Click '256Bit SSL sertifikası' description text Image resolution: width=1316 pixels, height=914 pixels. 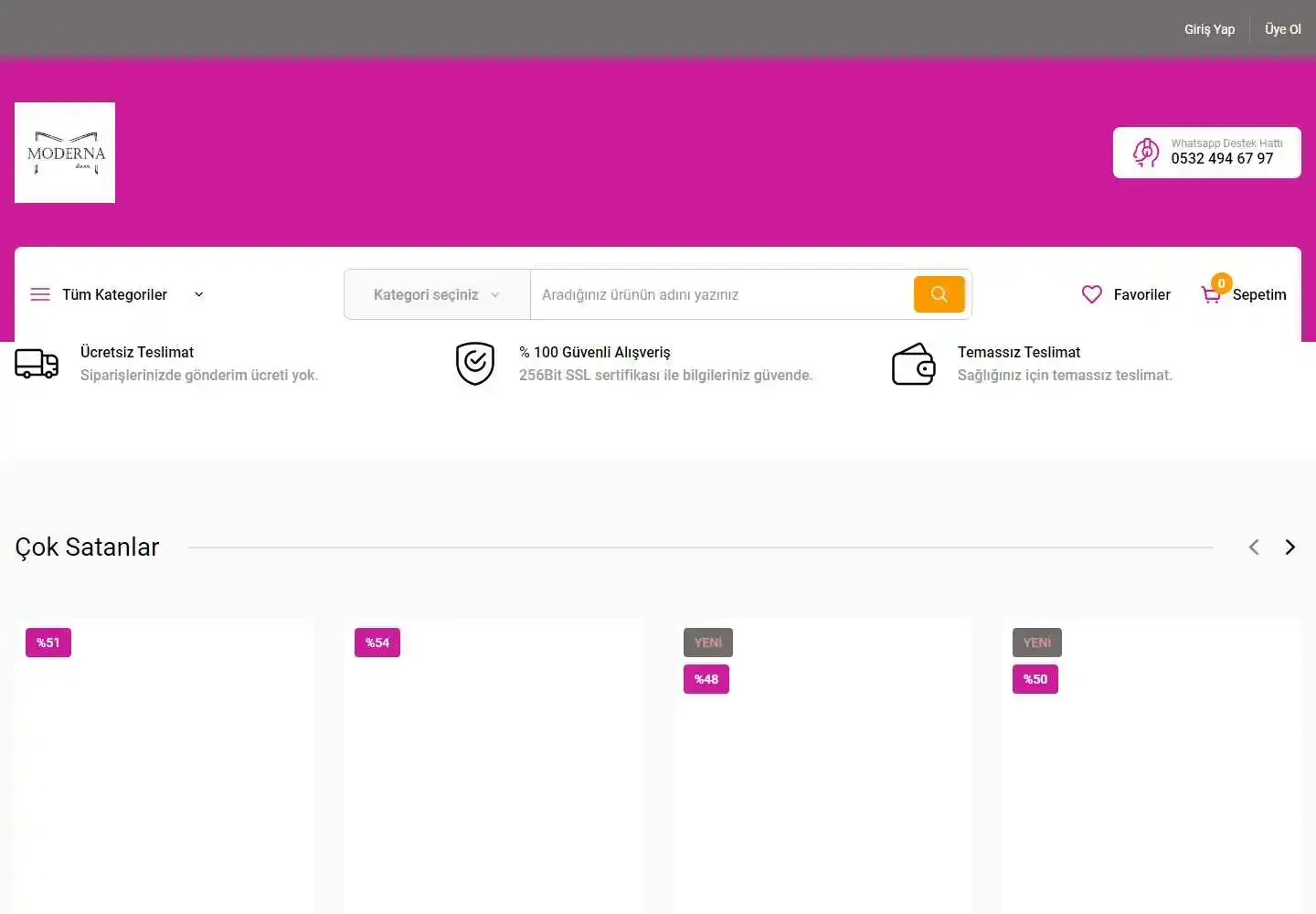click(x=665, y=375)
